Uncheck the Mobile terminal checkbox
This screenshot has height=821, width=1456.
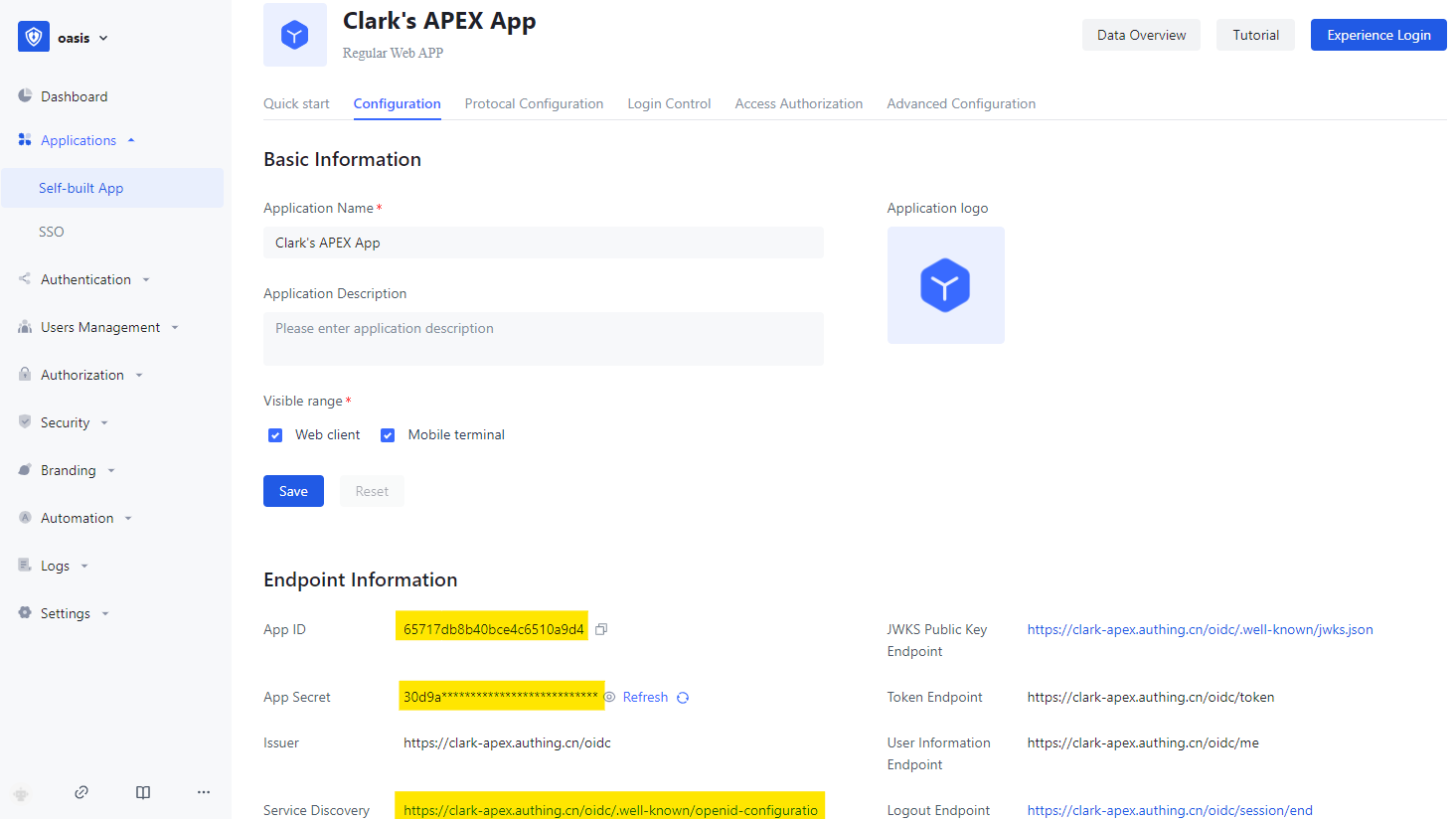coord(388,435)
